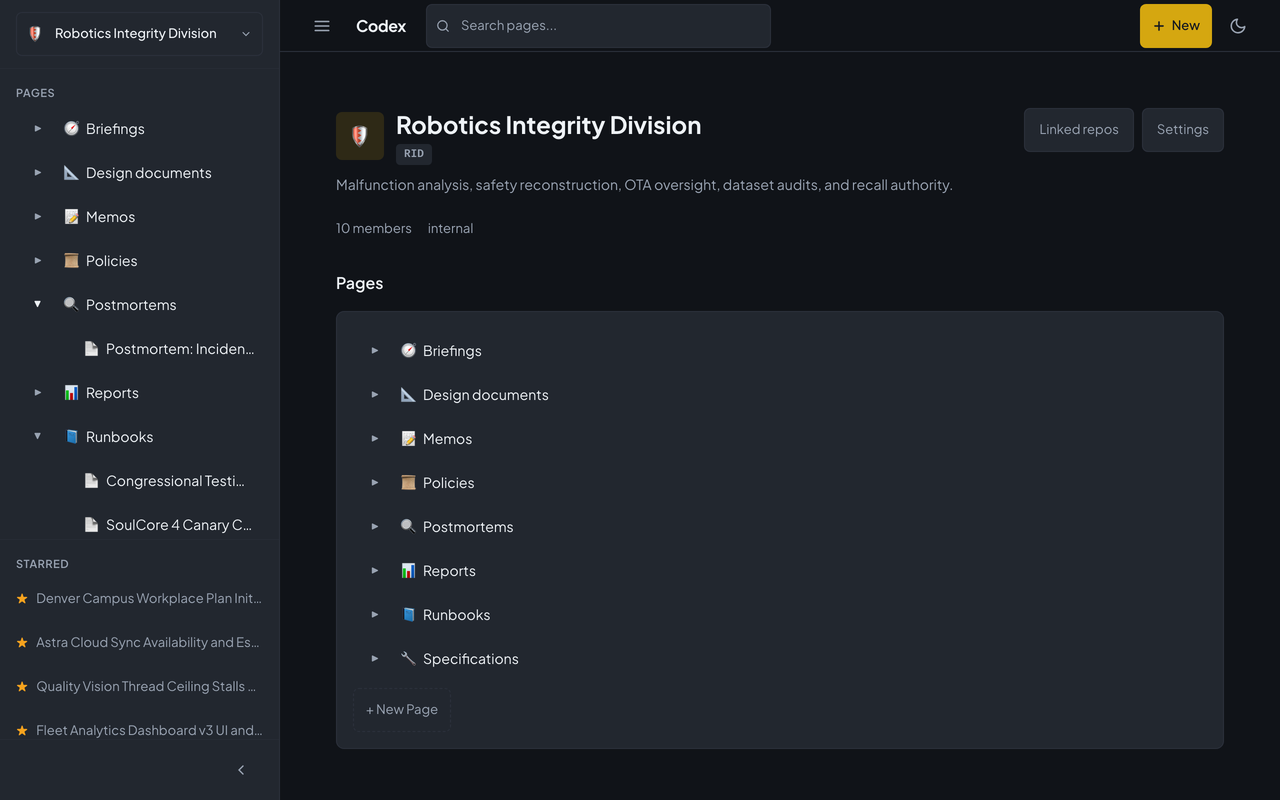The image size is (1280, 800).
Task: Click the Codex logo text
Action: click(381, 26)
